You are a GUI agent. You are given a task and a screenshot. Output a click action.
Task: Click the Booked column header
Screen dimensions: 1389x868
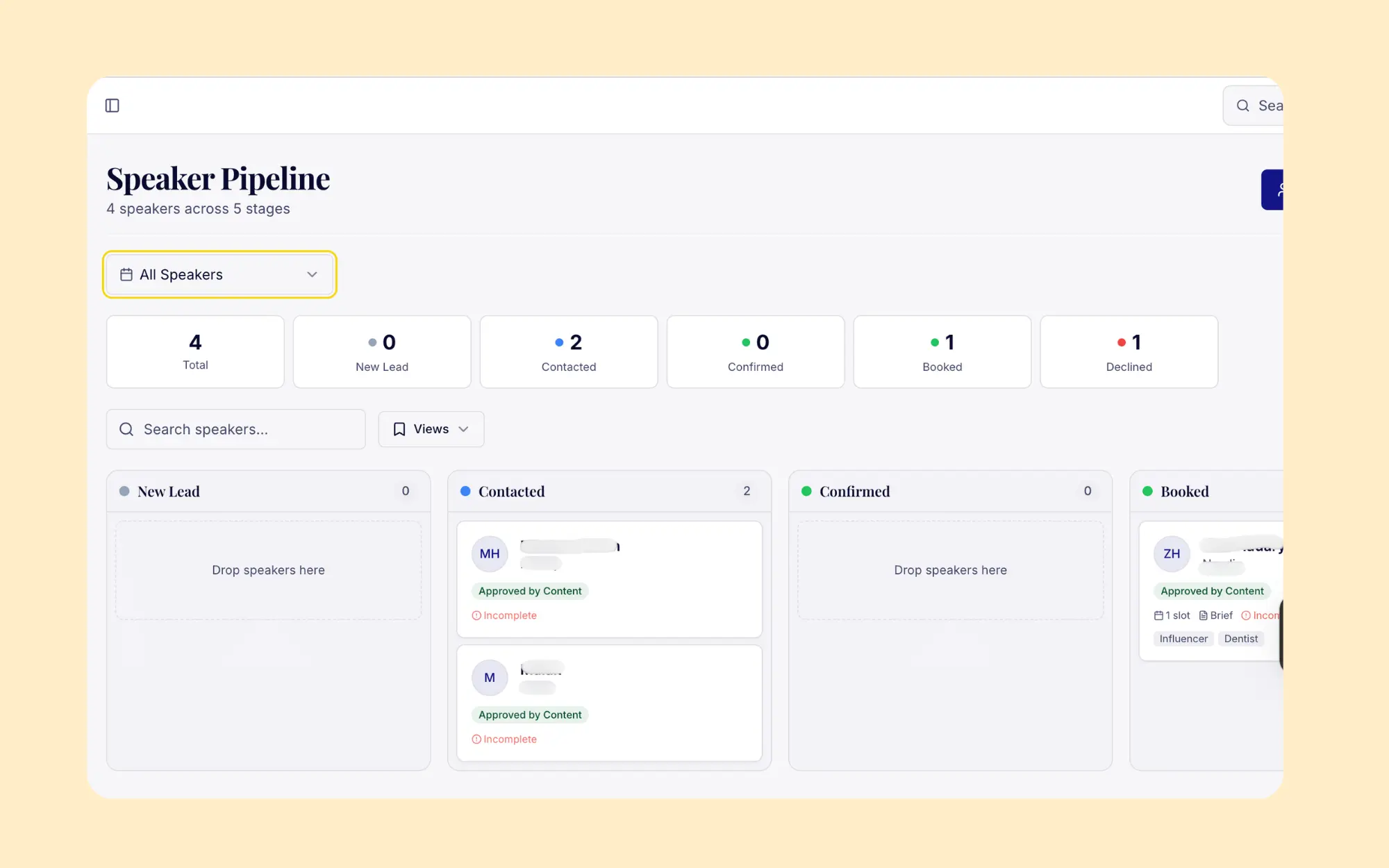tap(1206, 491)
